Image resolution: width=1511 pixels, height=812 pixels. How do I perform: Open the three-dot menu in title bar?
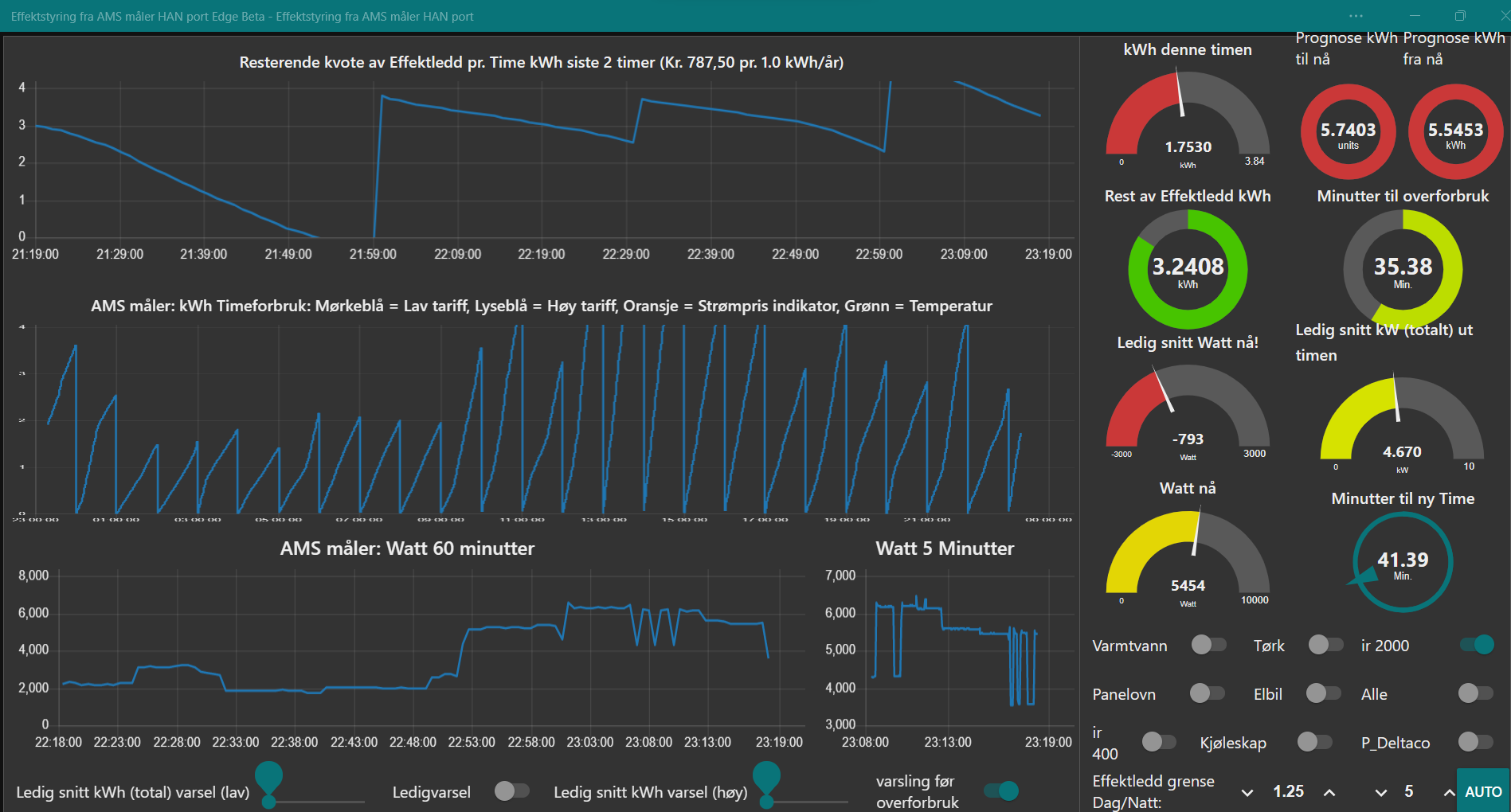pyautogui.click(x=1356, y=16)
